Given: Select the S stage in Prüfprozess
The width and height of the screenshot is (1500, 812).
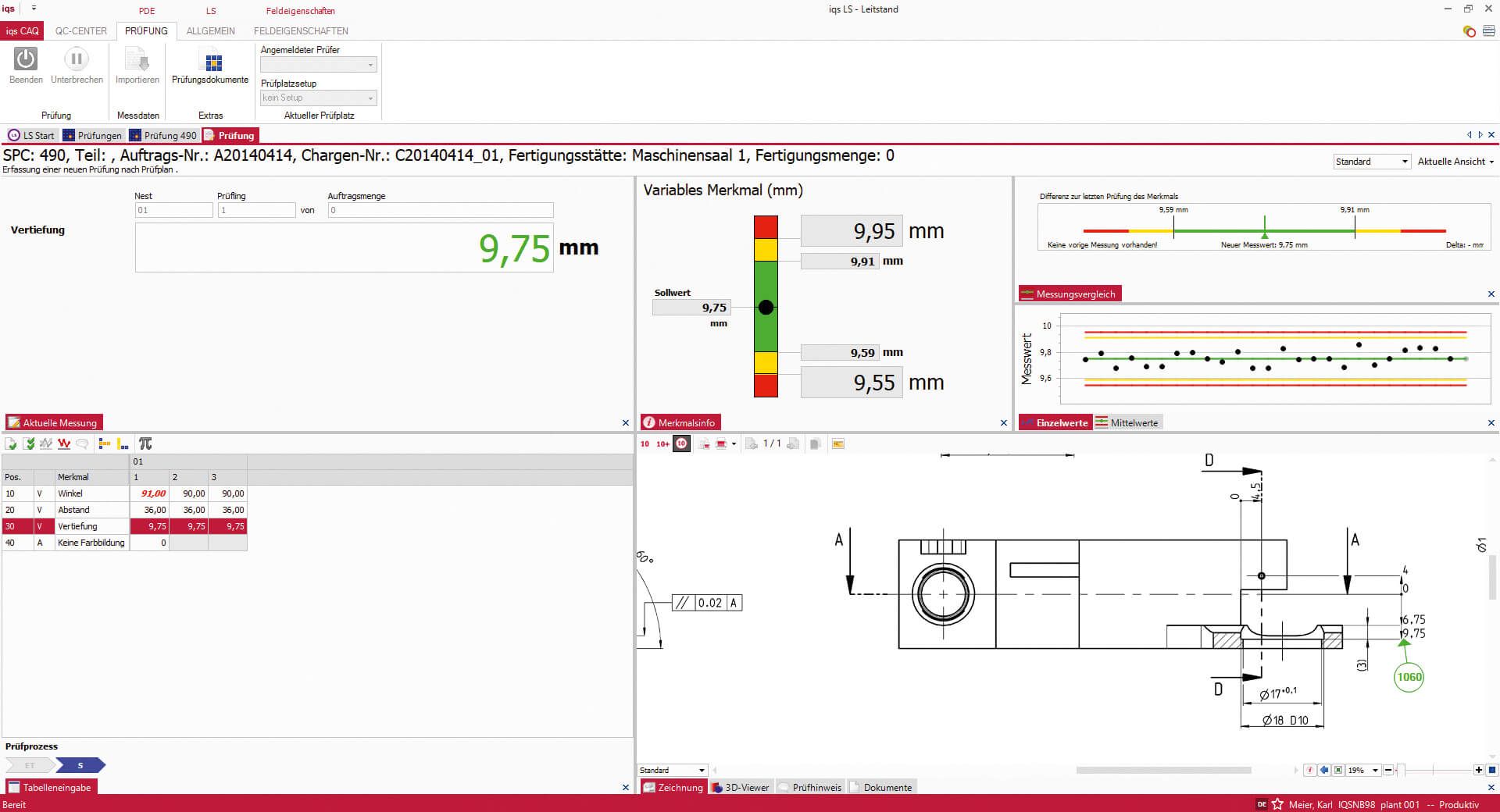Looking at the screenshot, I should click(x=79, y=766).
